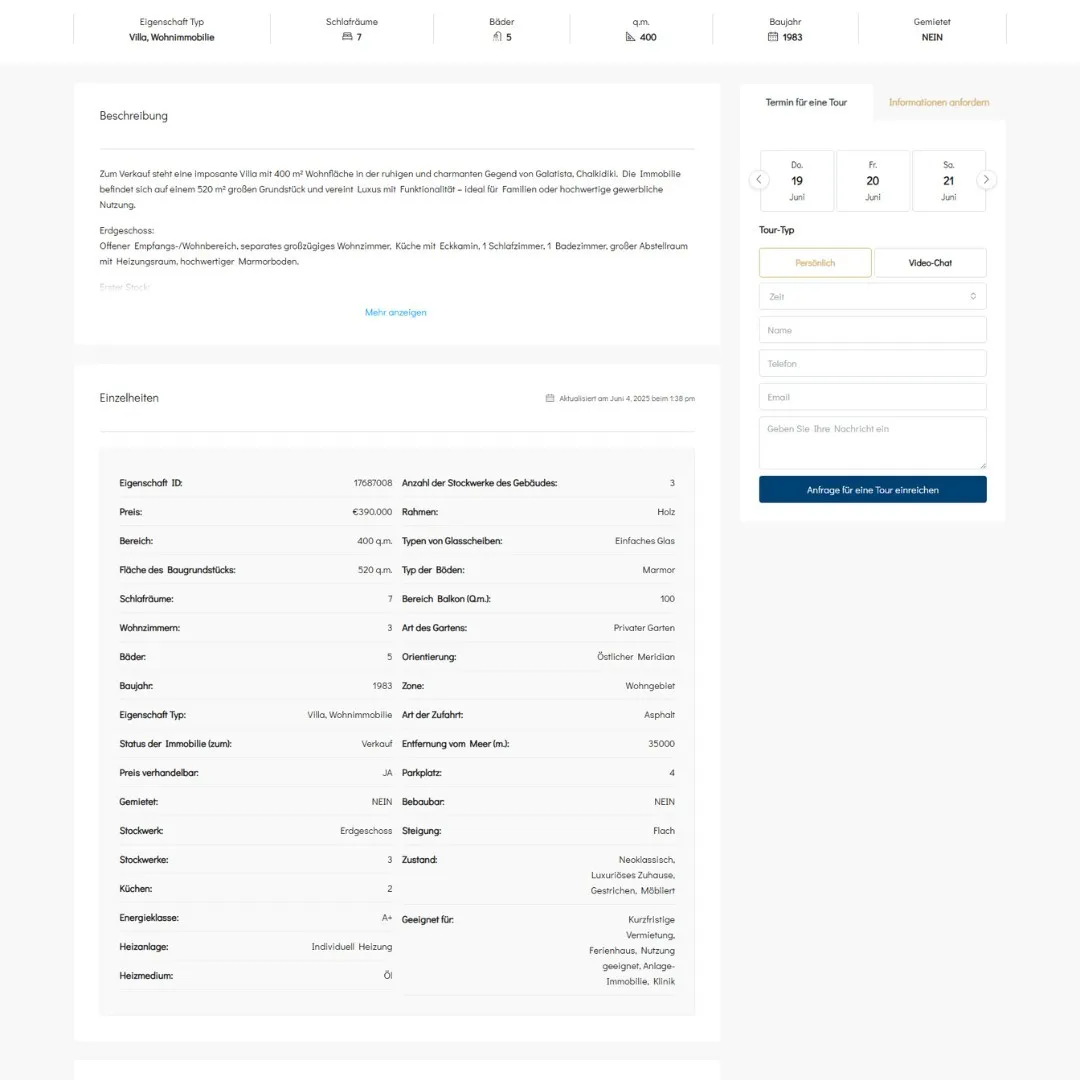1080x1080 pixels.
Task: Click balcony area value 100
Action: click(667, 599)
